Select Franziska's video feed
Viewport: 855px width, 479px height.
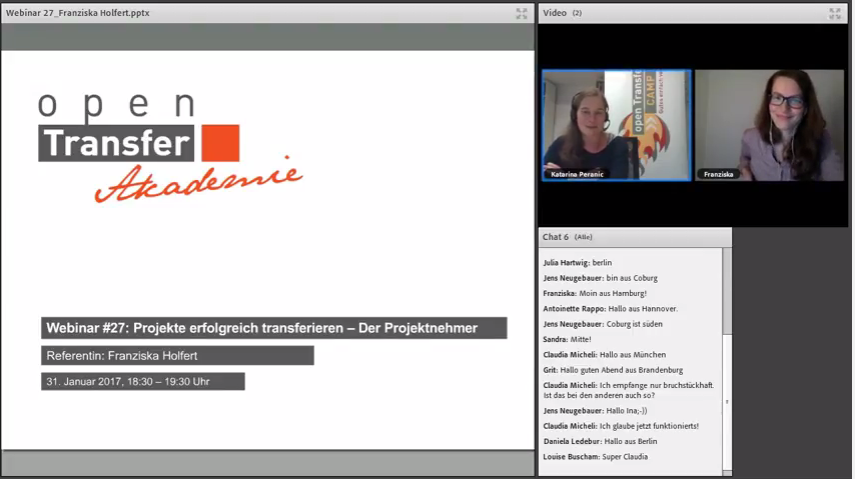pyautogui.click(x=769, y=125)
